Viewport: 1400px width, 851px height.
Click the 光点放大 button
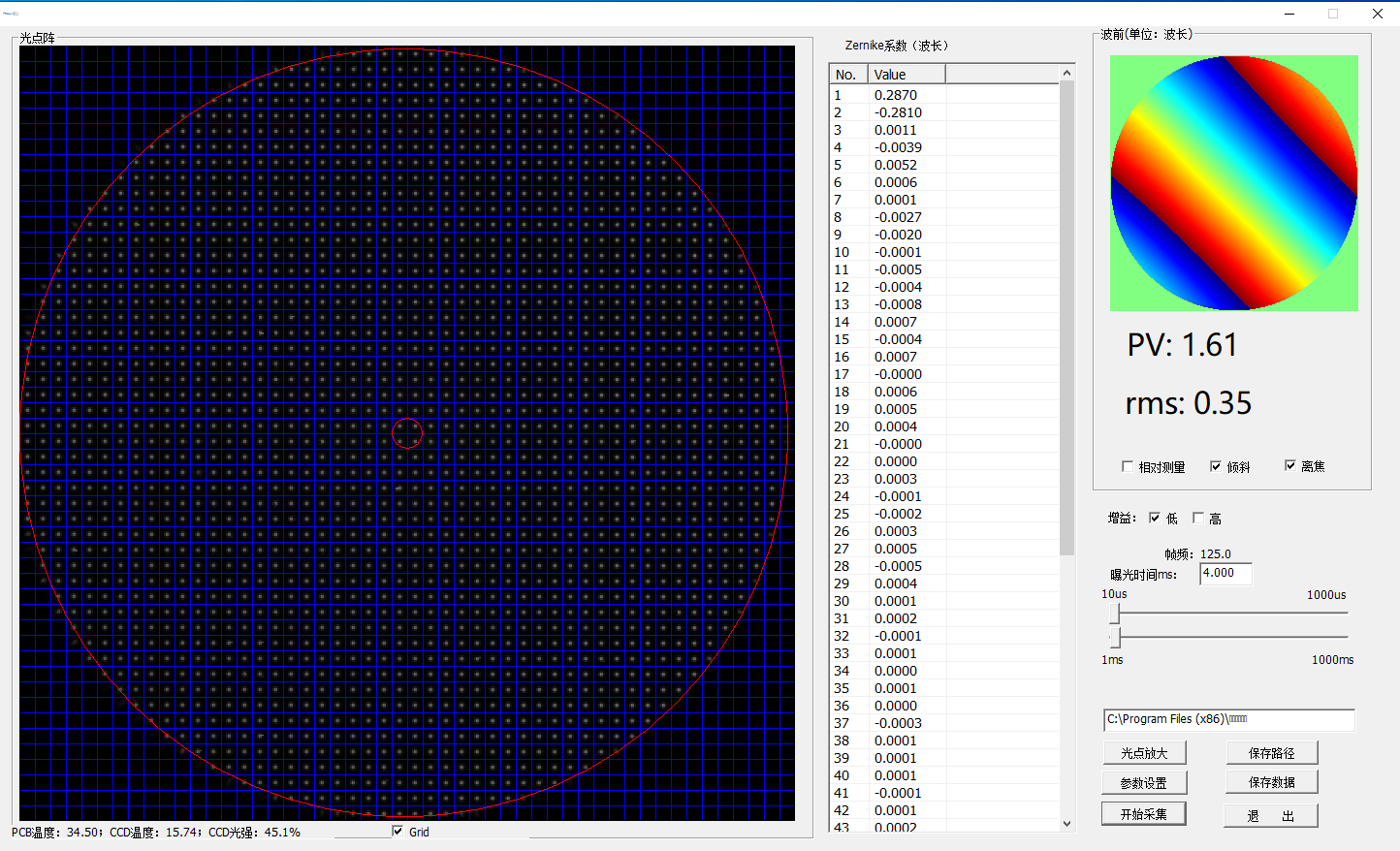(1144, 753)
